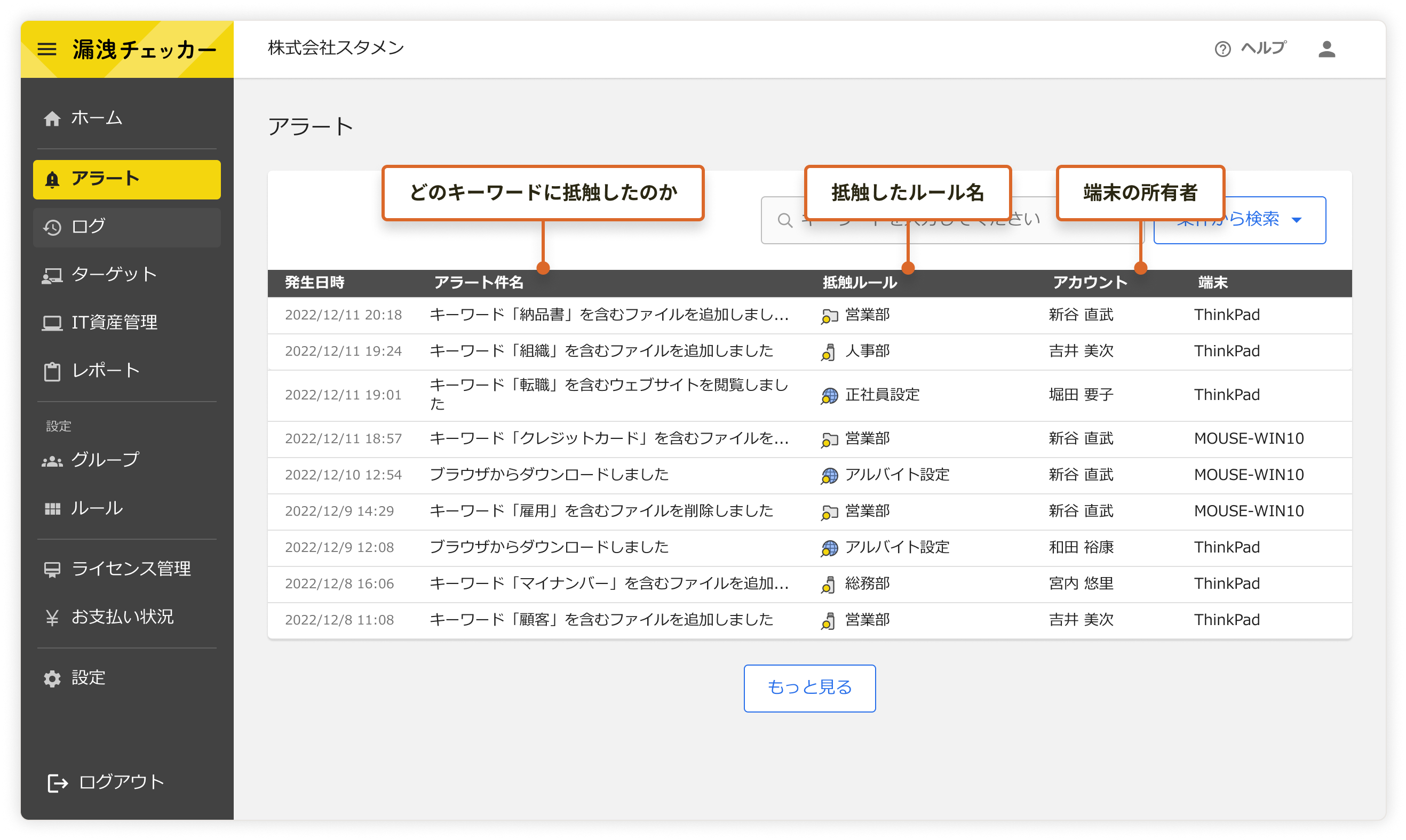Click the help question mark icon
Screen dimensions: 1406x840
[x=1222, y=49]
